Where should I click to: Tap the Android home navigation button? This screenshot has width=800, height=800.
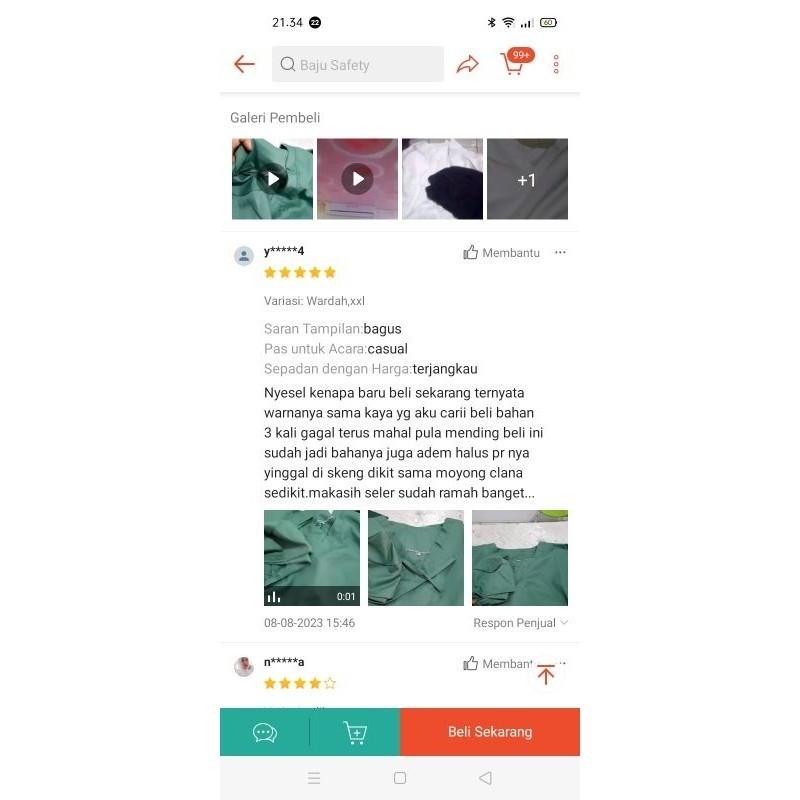pyautogui.click(x=400, y=778)
